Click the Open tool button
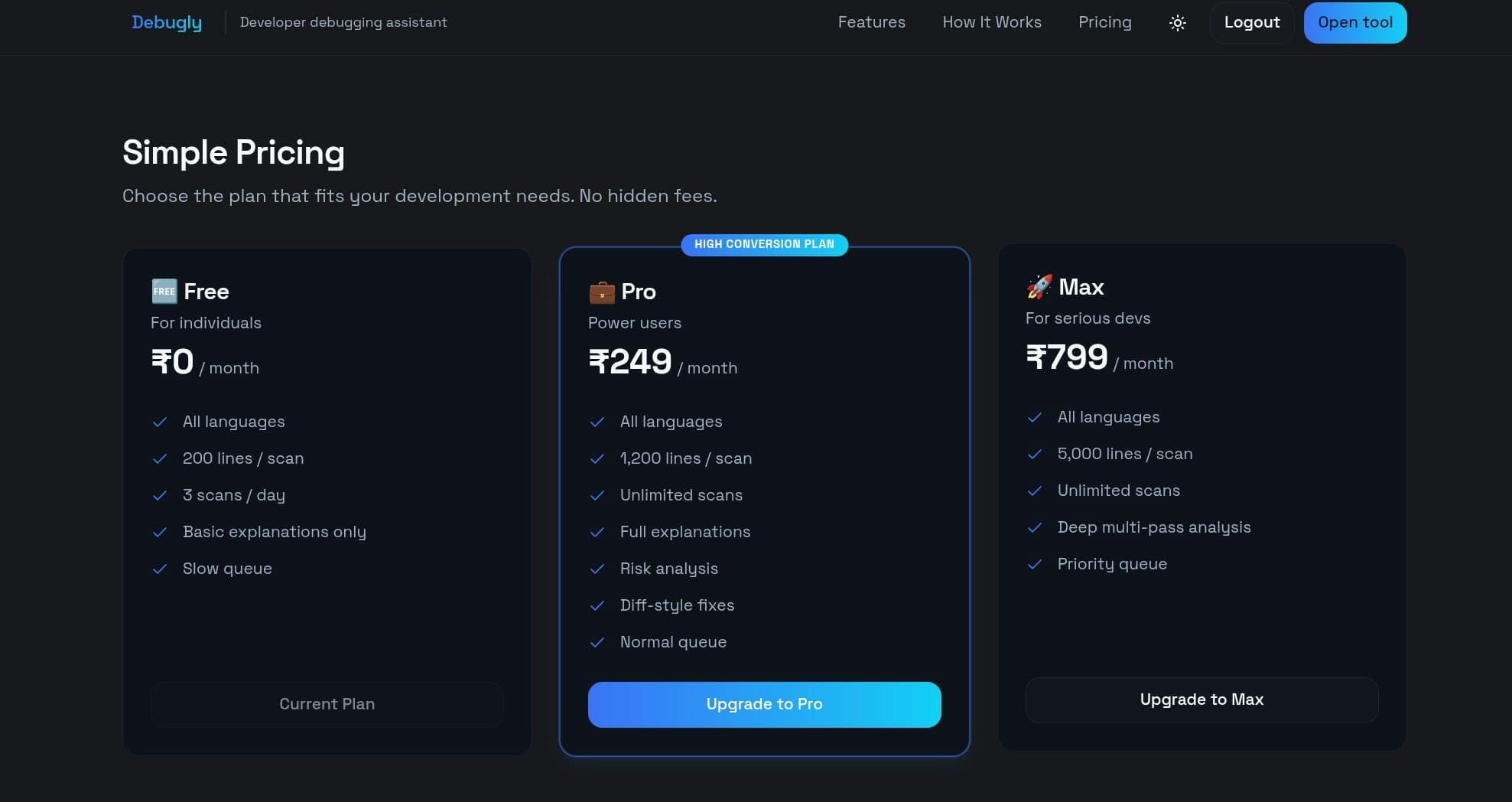Image resolution: width=1512 pixels, height=802 pixels. pyautogui.click(x=1354, y=22)
